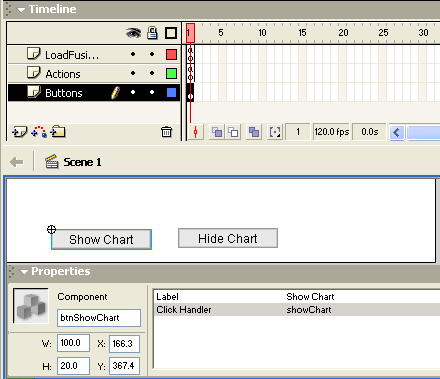Click the registration crosshair on Show Chart button

[51, 230]
